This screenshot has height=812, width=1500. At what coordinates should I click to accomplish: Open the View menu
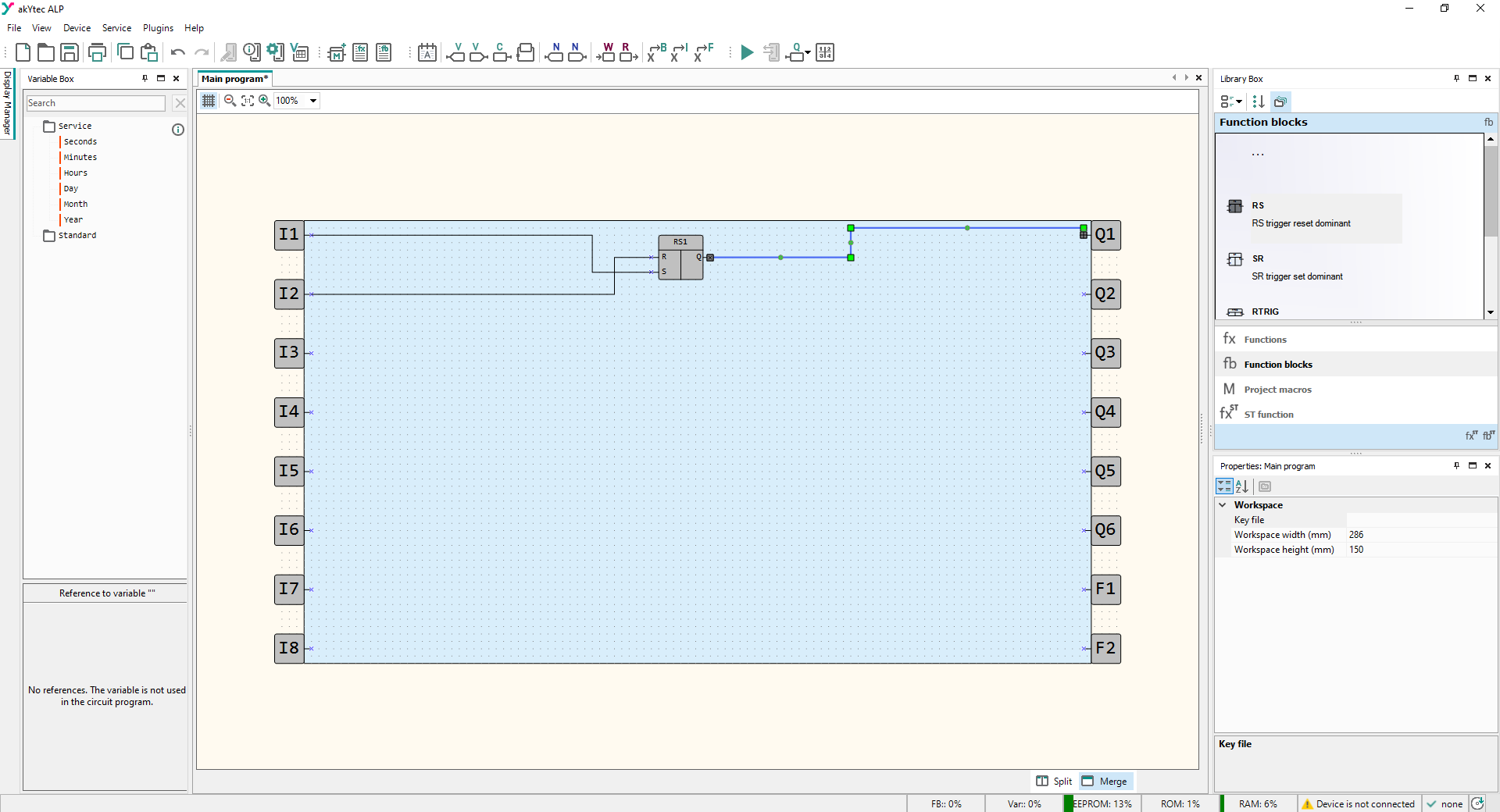click(41, 28)
